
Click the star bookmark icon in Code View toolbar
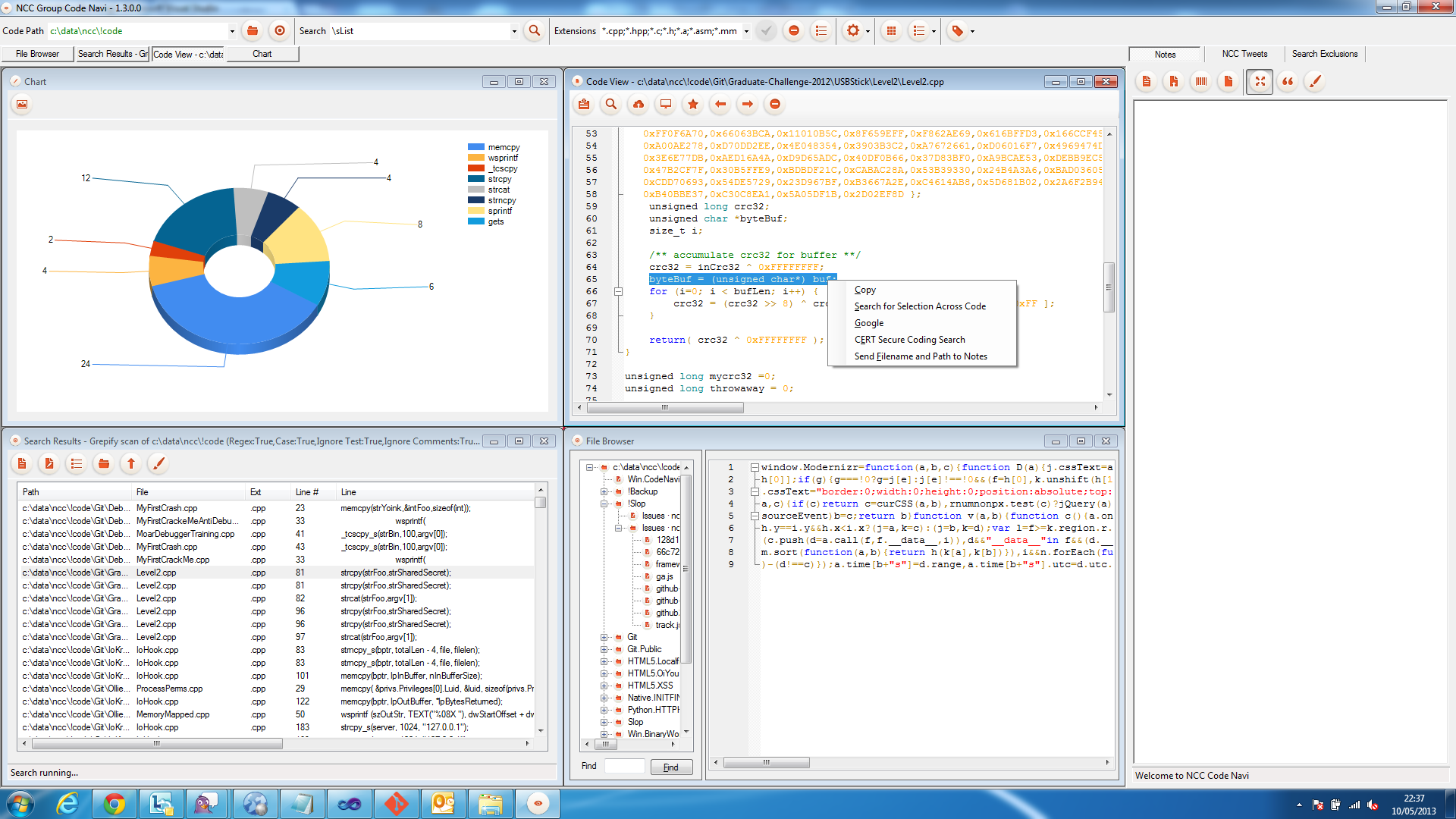pyautogui.click(x=692, y=105)
